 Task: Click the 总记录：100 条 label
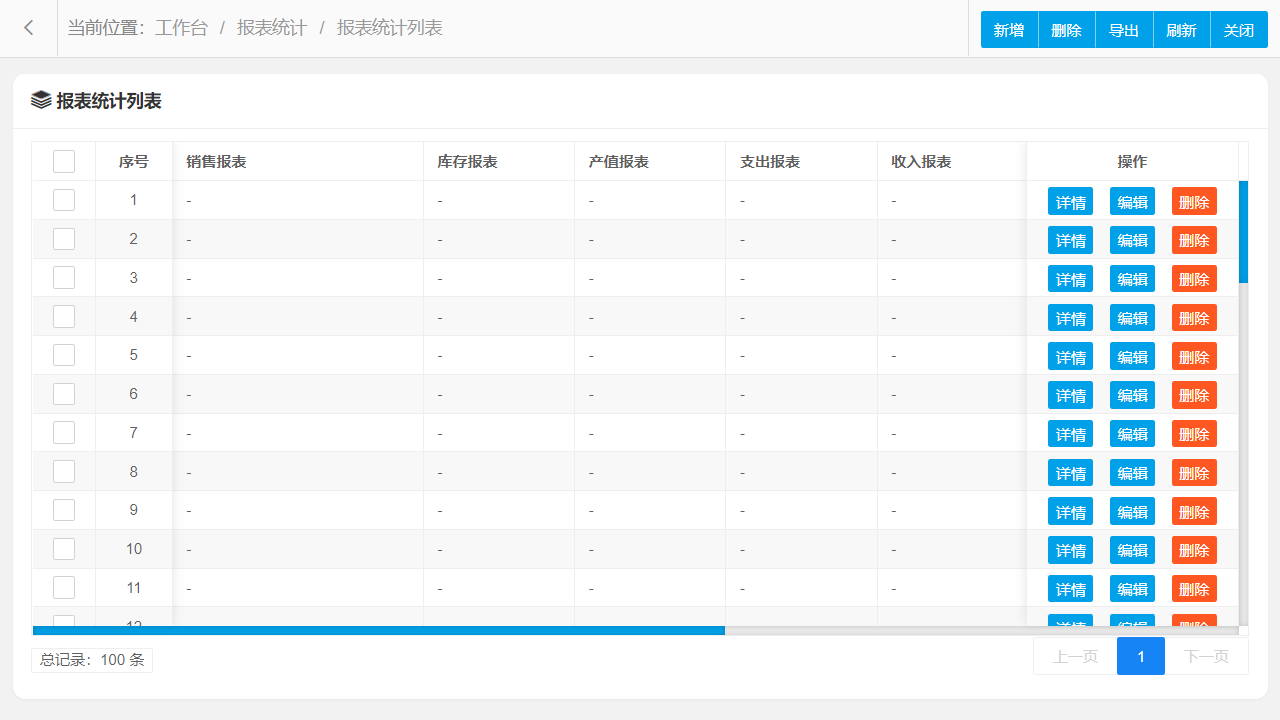pos(92,660)
